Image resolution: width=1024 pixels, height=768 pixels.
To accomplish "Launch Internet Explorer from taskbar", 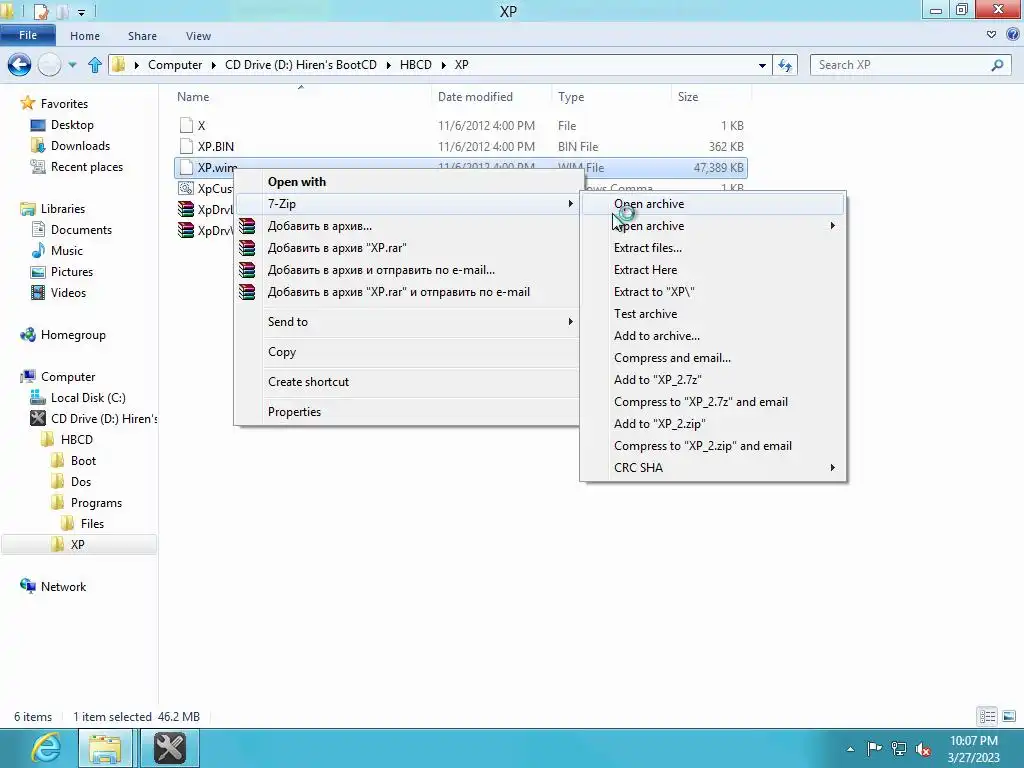I will click(x=46, y=748).
